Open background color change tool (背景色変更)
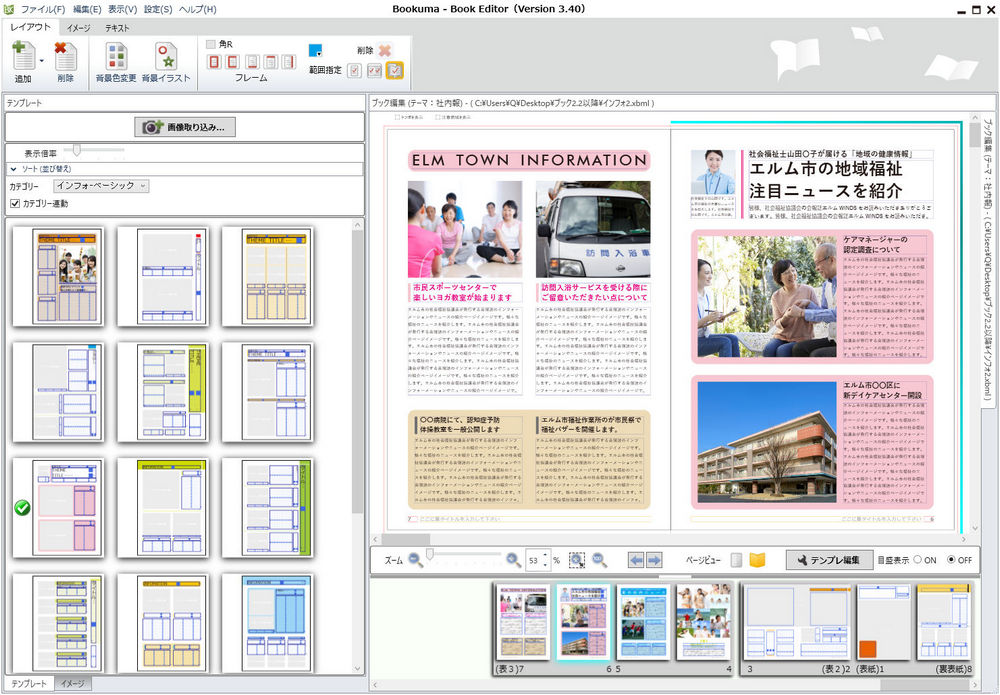 click(119, 57)
